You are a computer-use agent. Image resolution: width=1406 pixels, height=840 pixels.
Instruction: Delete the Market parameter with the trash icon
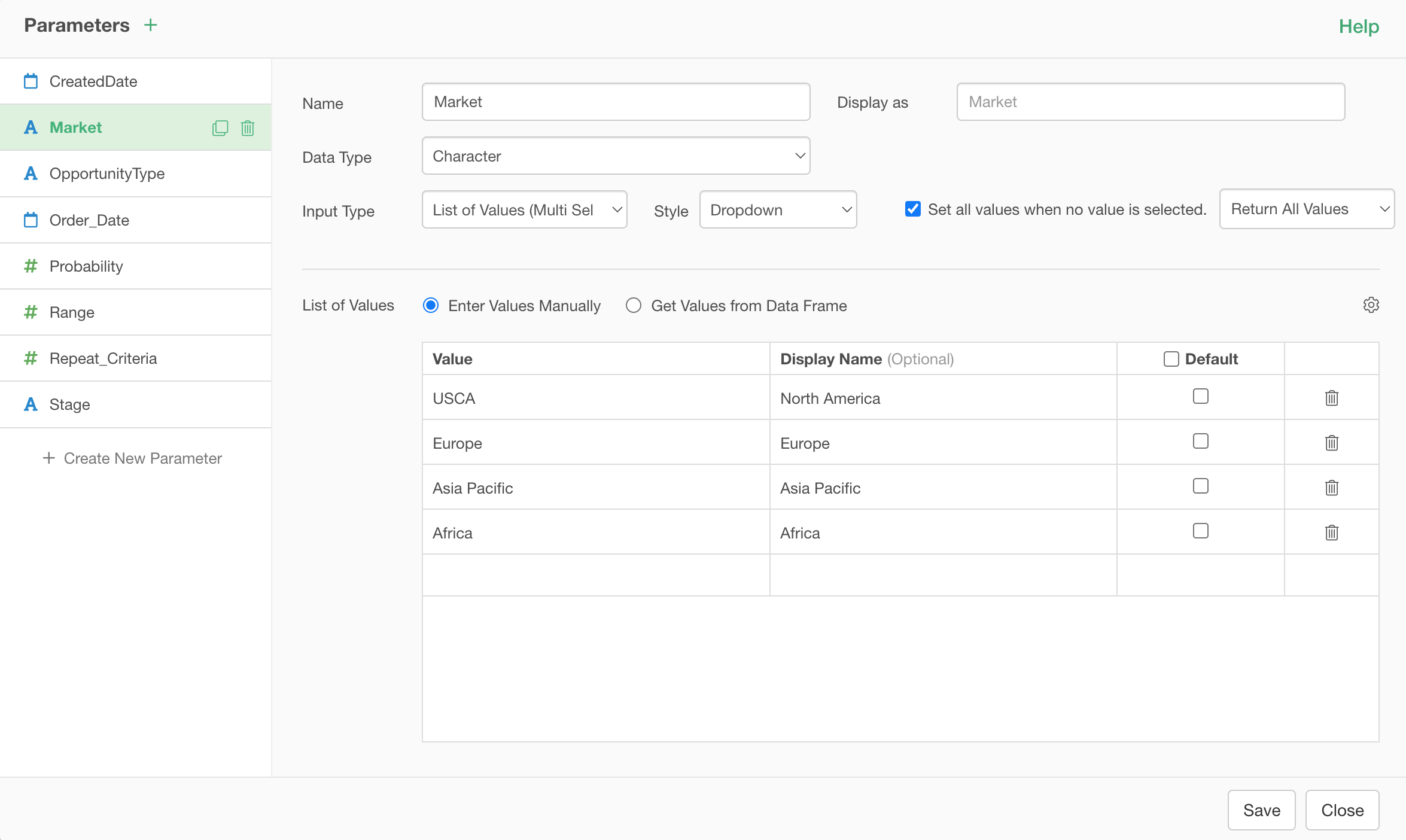248,128
